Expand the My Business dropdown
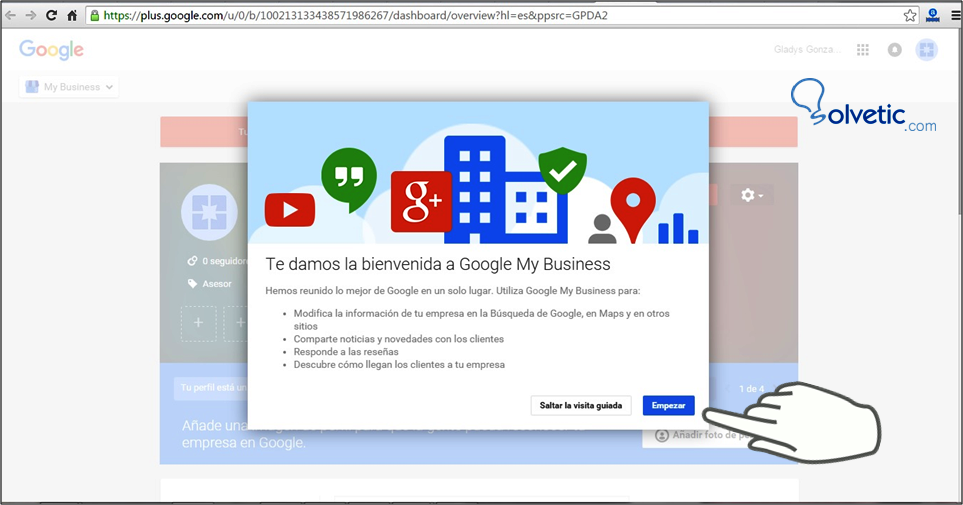The width and height of the screenshot is (963, 505). (69, 87)
